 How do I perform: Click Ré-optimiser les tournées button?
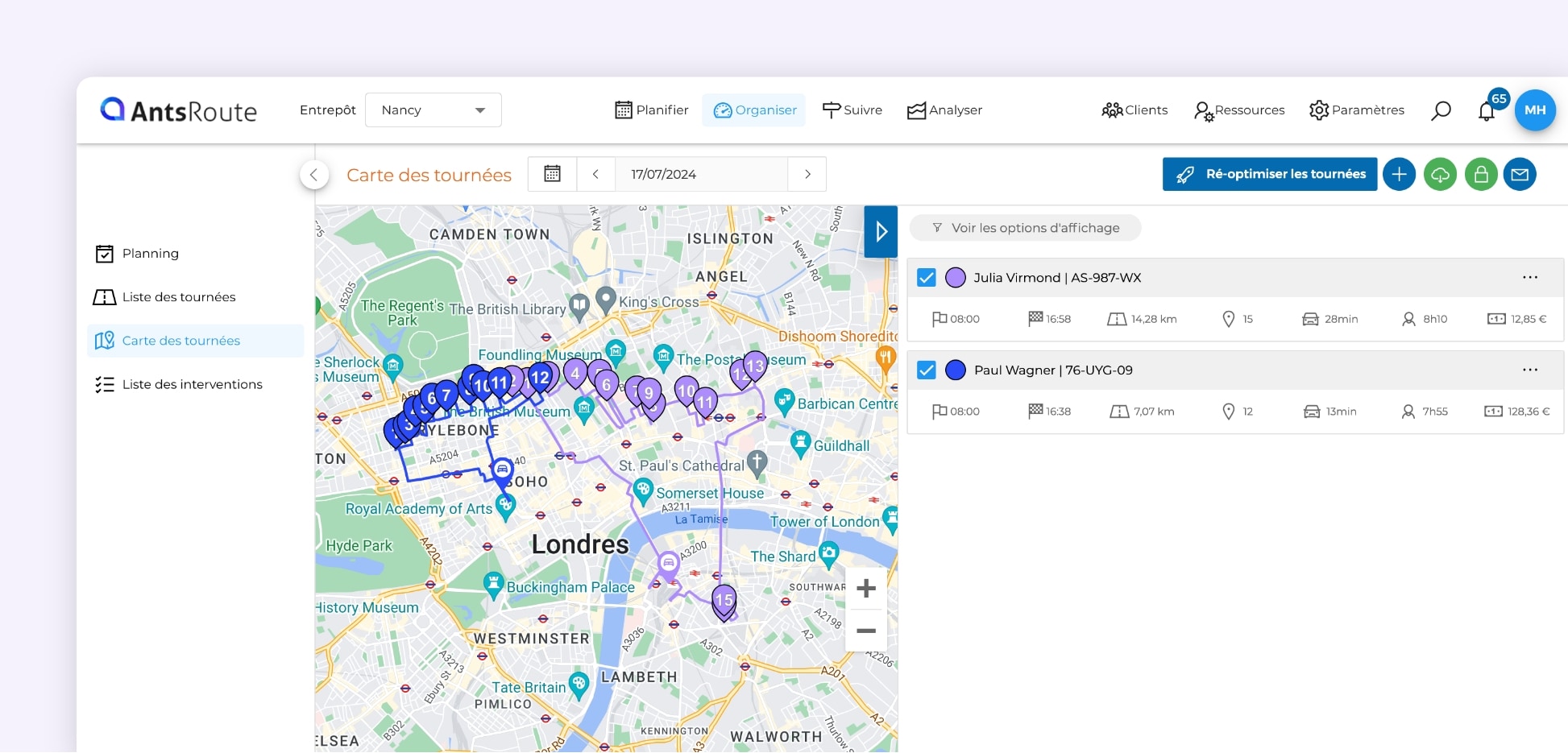click(x=1269, y=175)
